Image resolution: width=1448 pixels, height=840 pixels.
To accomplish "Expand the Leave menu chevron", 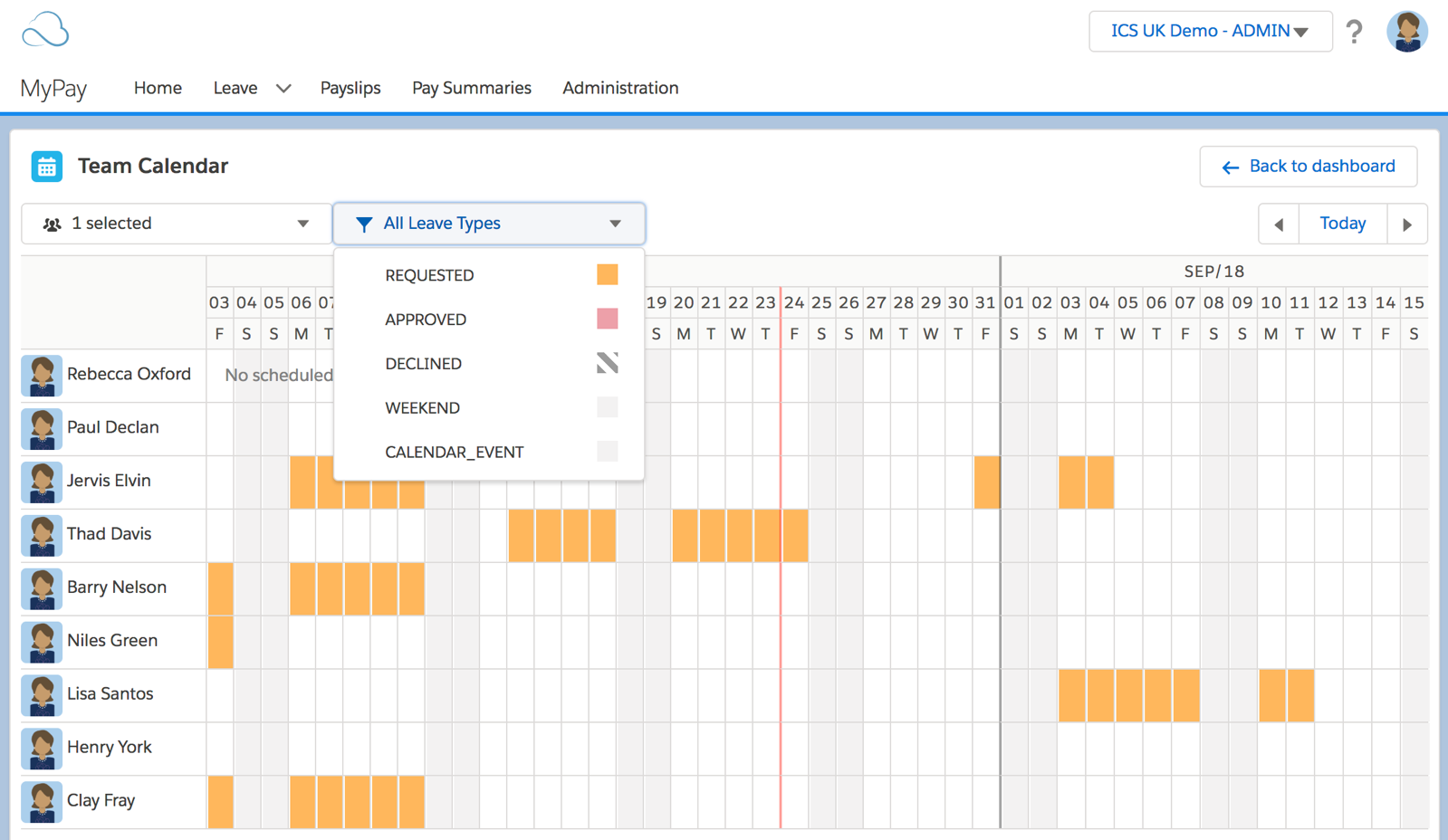I will (283, 89).
